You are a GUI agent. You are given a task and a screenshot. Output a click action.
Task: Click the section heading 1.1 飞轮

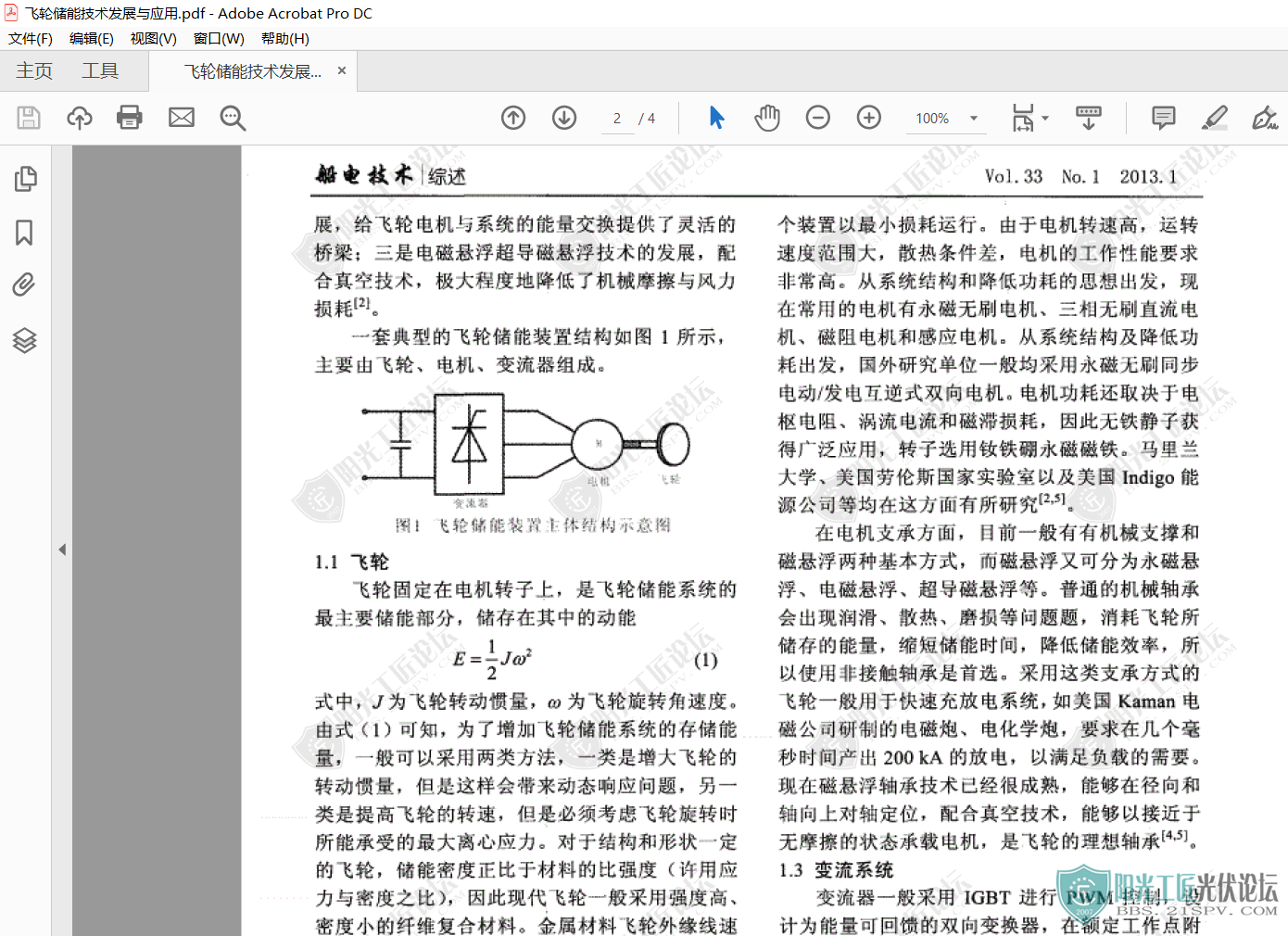(x=352, y=562)
